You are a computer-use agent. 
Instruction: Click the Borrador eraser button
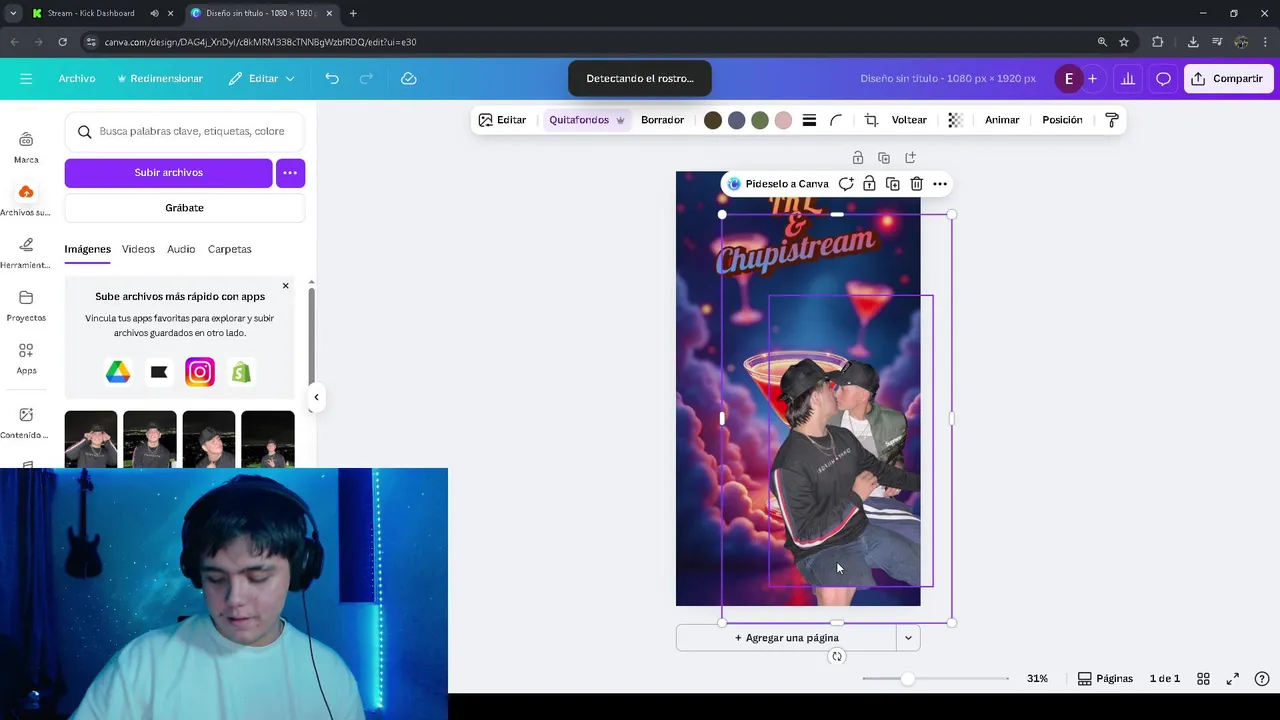point(662,120)
